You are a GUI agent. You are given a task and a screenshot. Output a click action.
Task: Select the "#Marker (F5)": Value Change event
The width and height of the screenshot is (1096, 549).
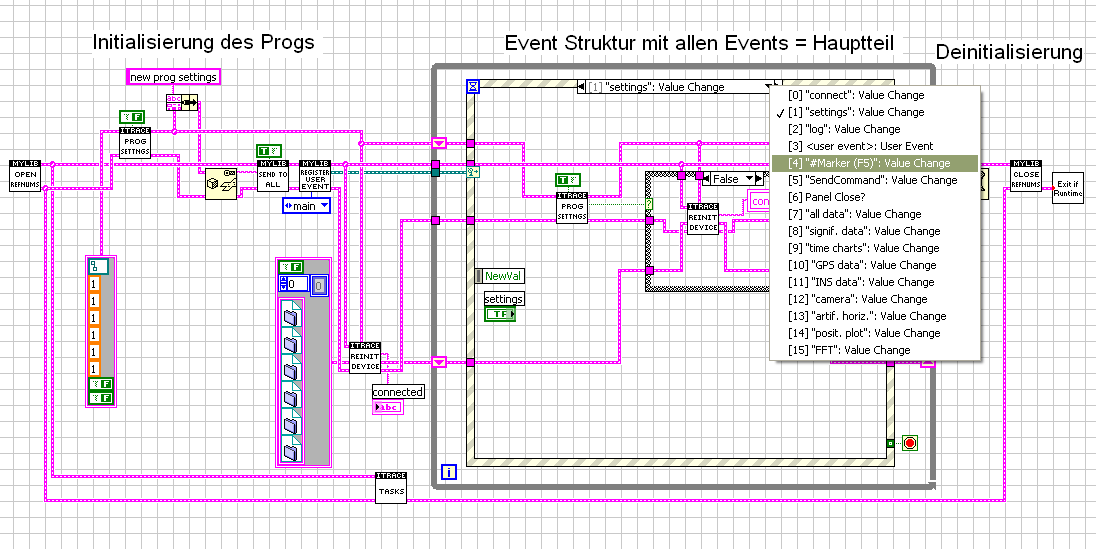pyautogui.click(x=874, y=163)
